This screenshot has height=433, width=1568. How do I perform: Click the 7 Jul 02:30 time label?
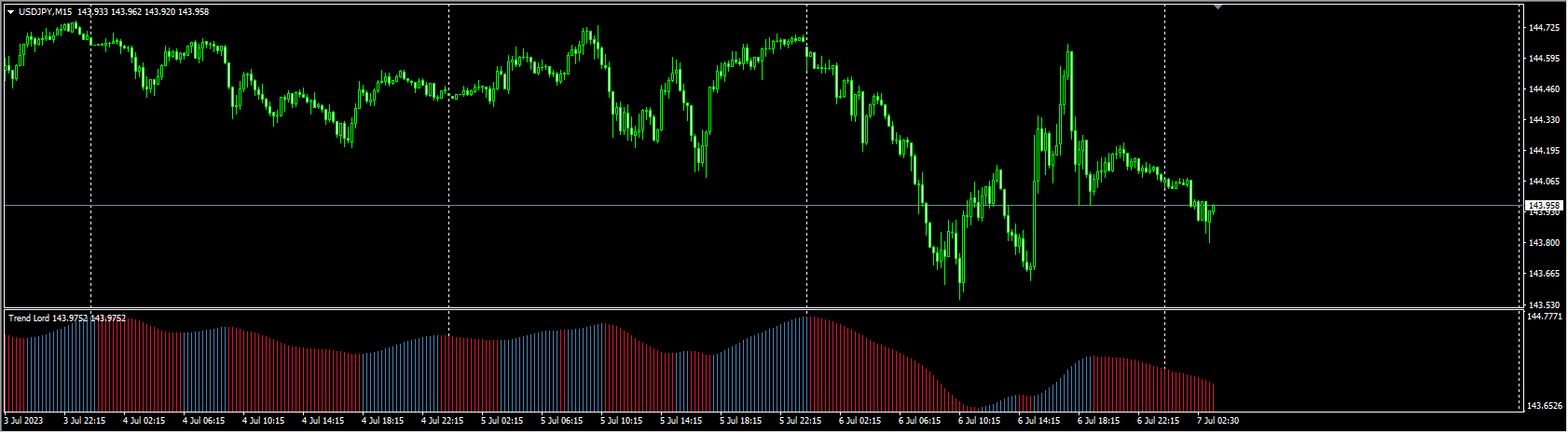pyautogui.click(x=1218, y=421)
